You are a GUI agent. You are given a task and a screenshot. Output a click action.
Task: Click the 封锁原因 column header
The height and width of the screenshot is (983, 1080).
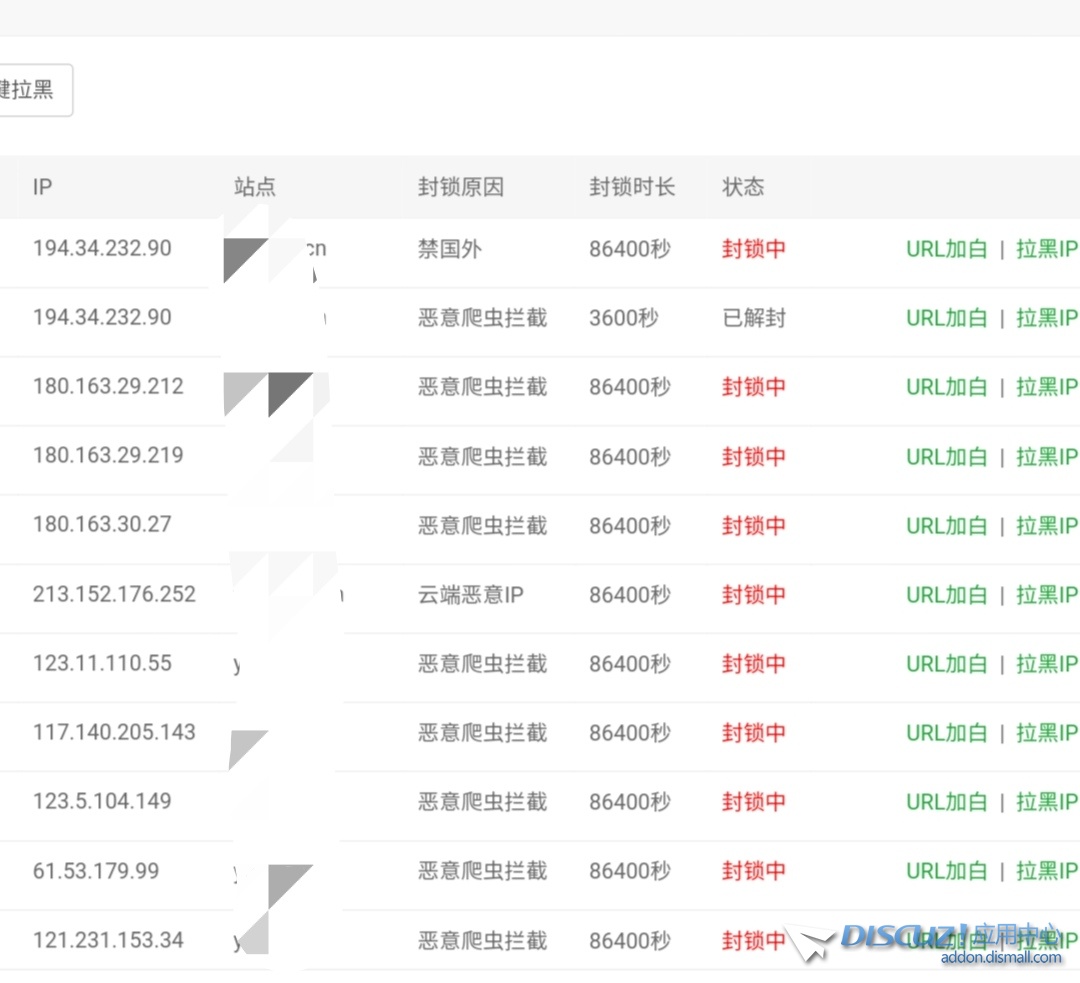461,187
